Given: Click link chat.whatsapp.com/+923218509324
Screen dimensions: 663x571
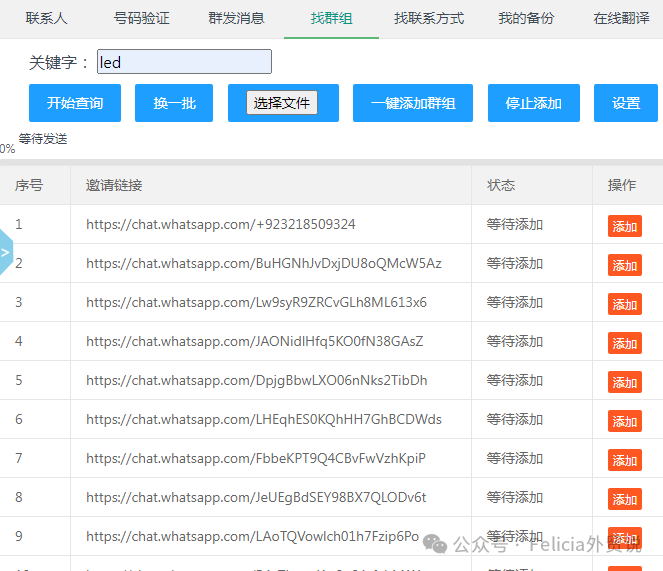Looking at the screenshot, I should [221, 224].
